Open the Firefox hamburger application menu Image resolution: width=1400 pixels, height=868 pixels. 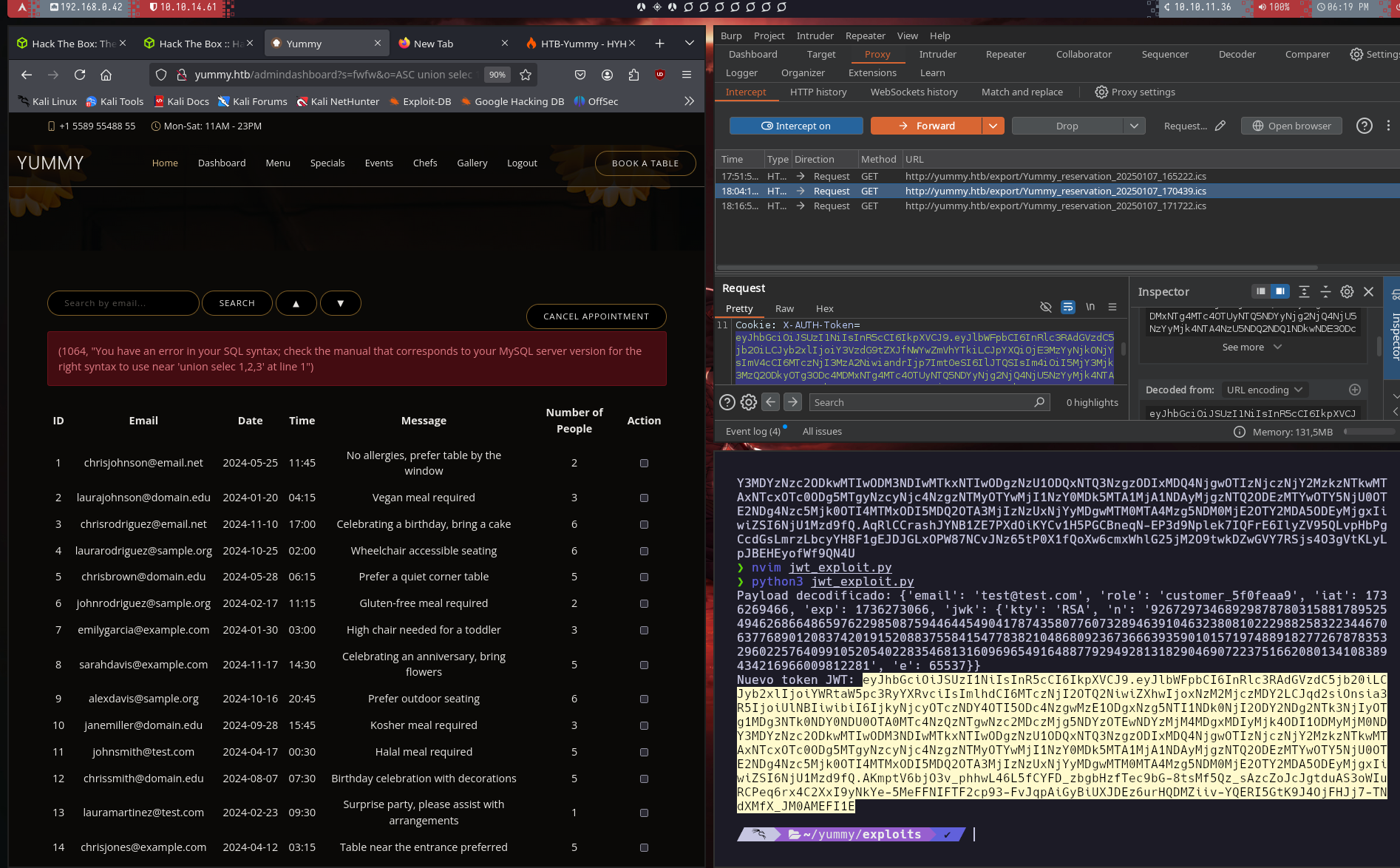687,75
